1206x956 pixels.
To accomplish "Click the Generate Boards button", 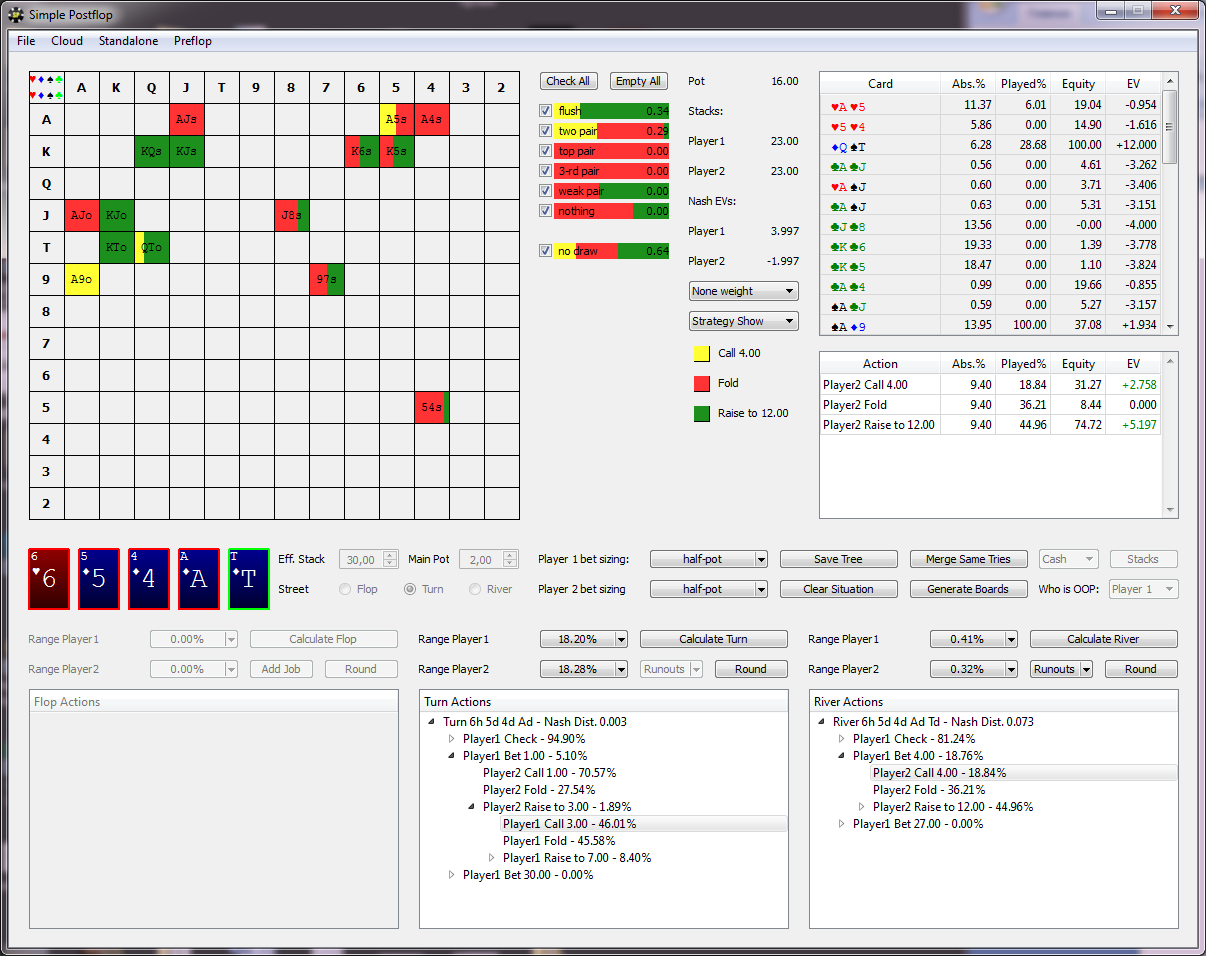I will (969, 589).
